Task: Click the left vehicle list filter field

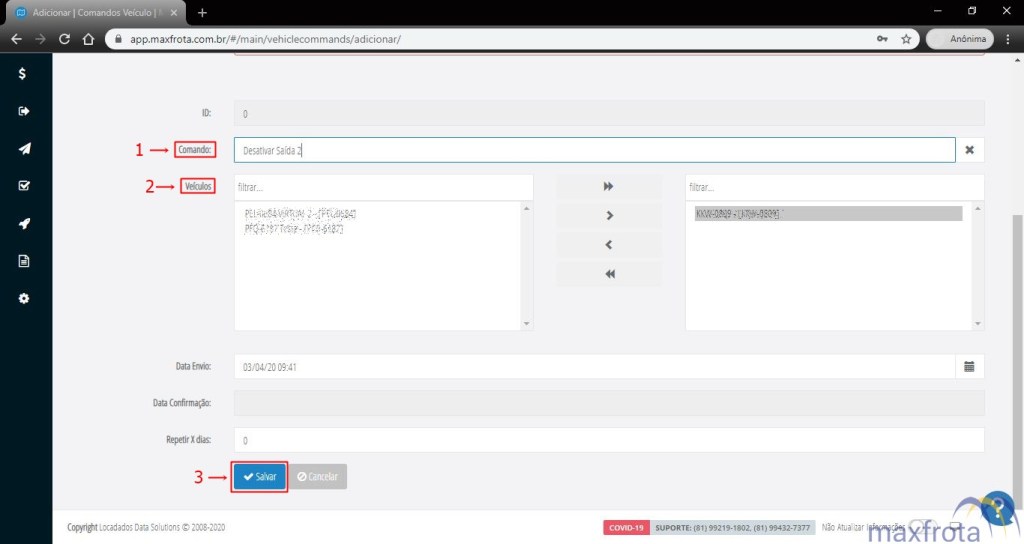Action: tap(383, 187)
